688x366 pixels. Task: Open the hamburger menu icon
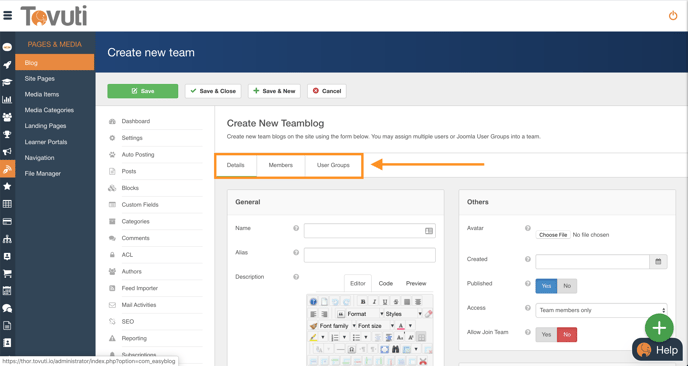[x=7, y=16]
